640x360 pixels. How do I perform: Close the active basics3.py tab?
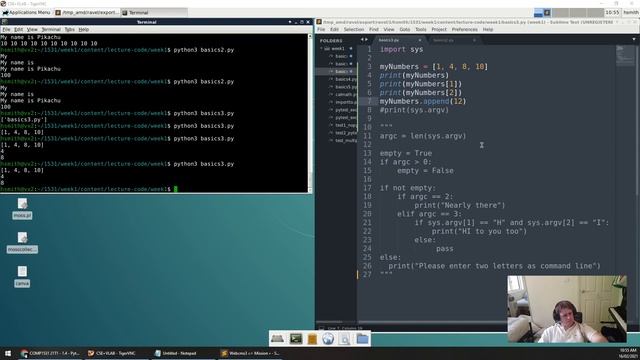click(420, 40)
